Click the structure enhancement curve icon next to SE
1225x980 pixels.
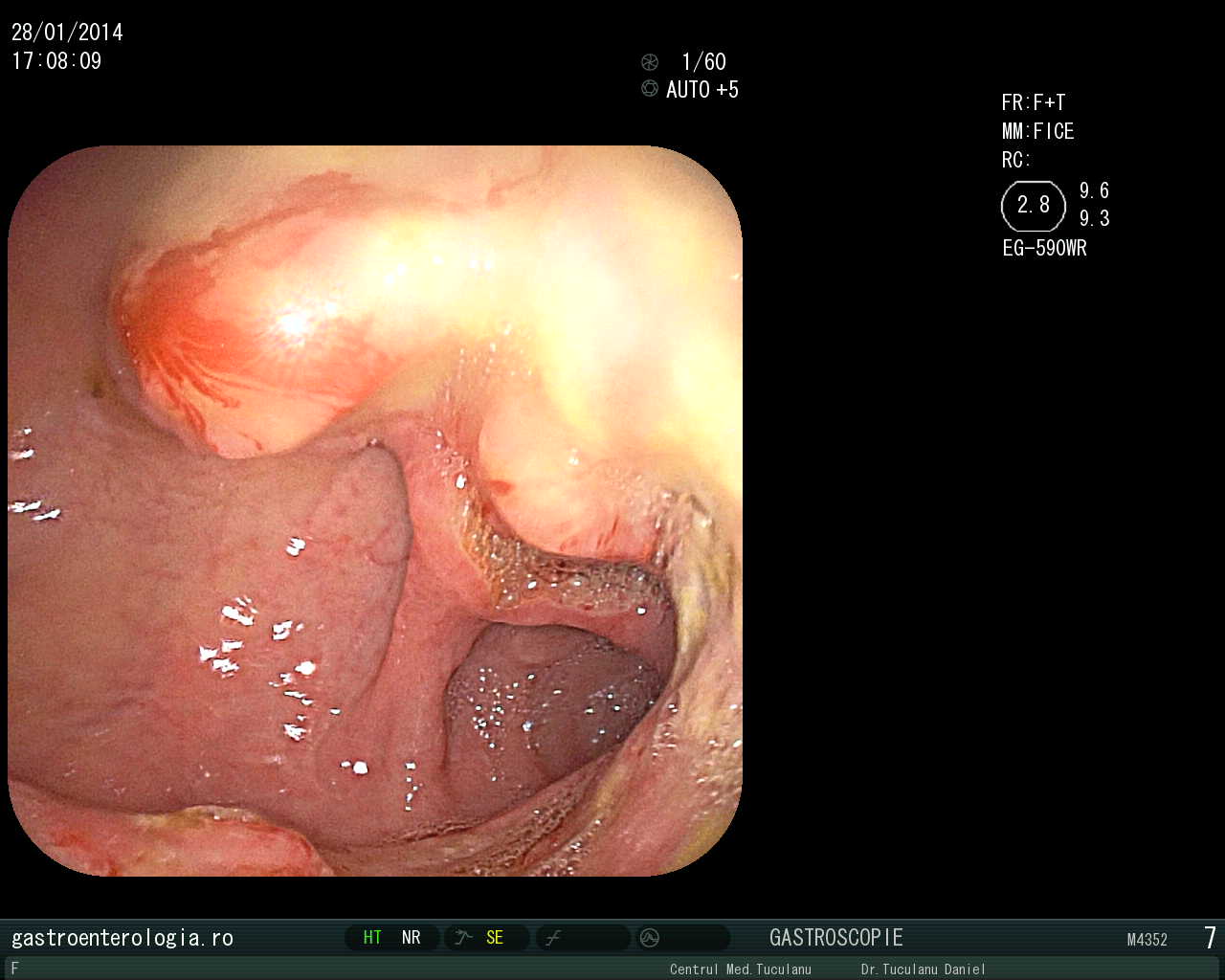[464, 938]
